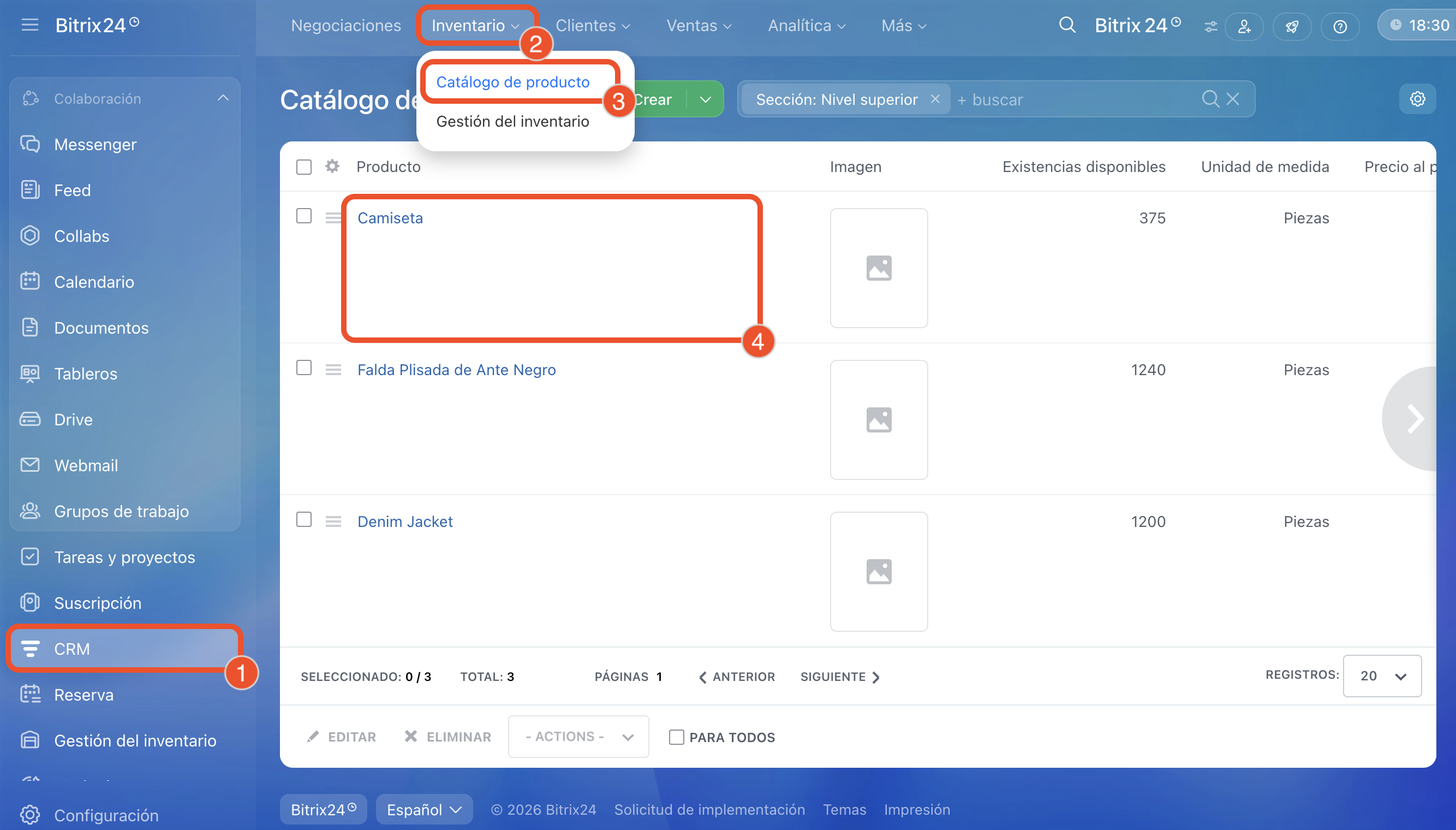The image size is (1456, 830).
Task: Open the invite user icon
Action: (x=1244, y=26)
